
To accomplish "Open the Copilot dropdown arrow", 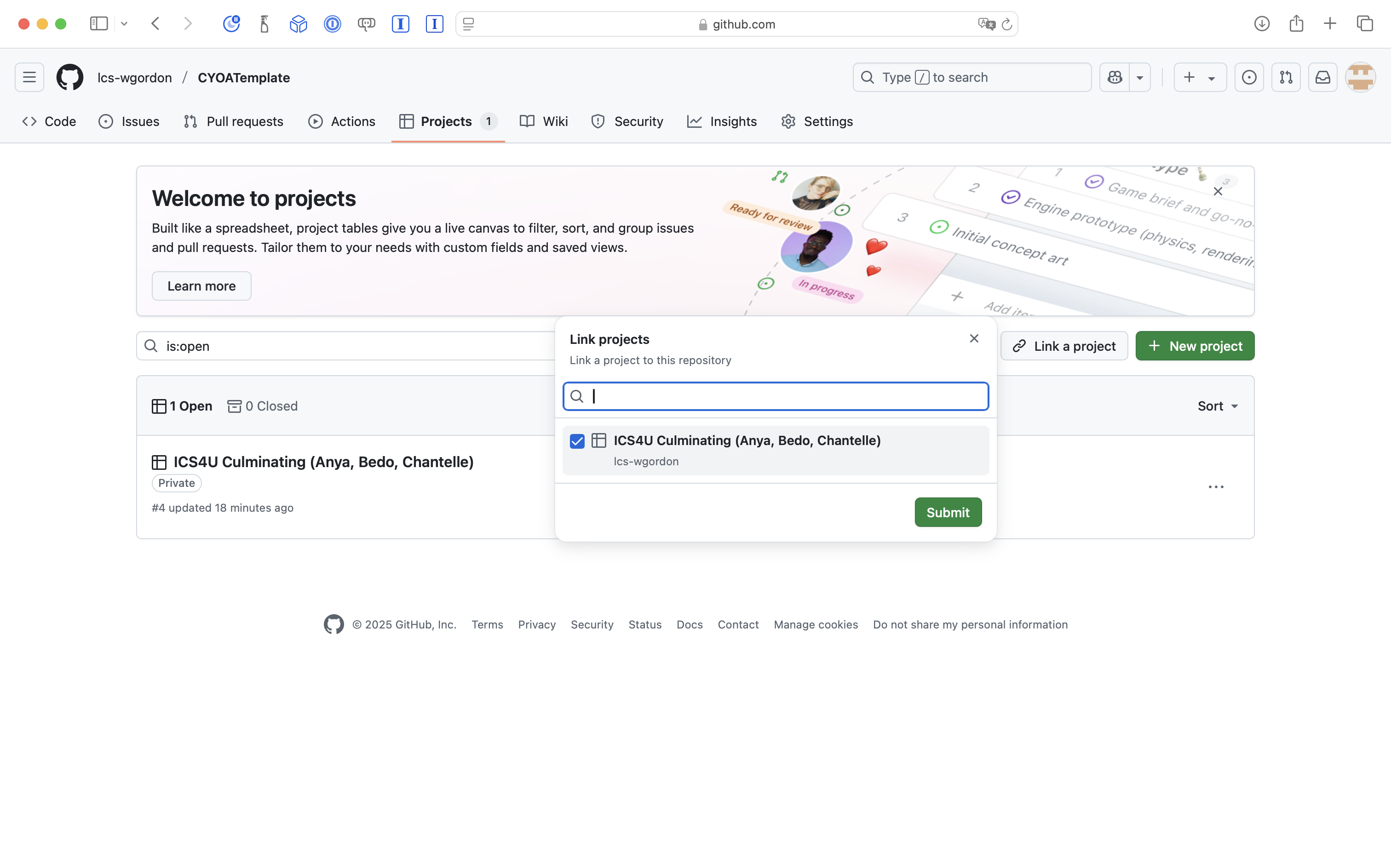I will (1139, 78).
